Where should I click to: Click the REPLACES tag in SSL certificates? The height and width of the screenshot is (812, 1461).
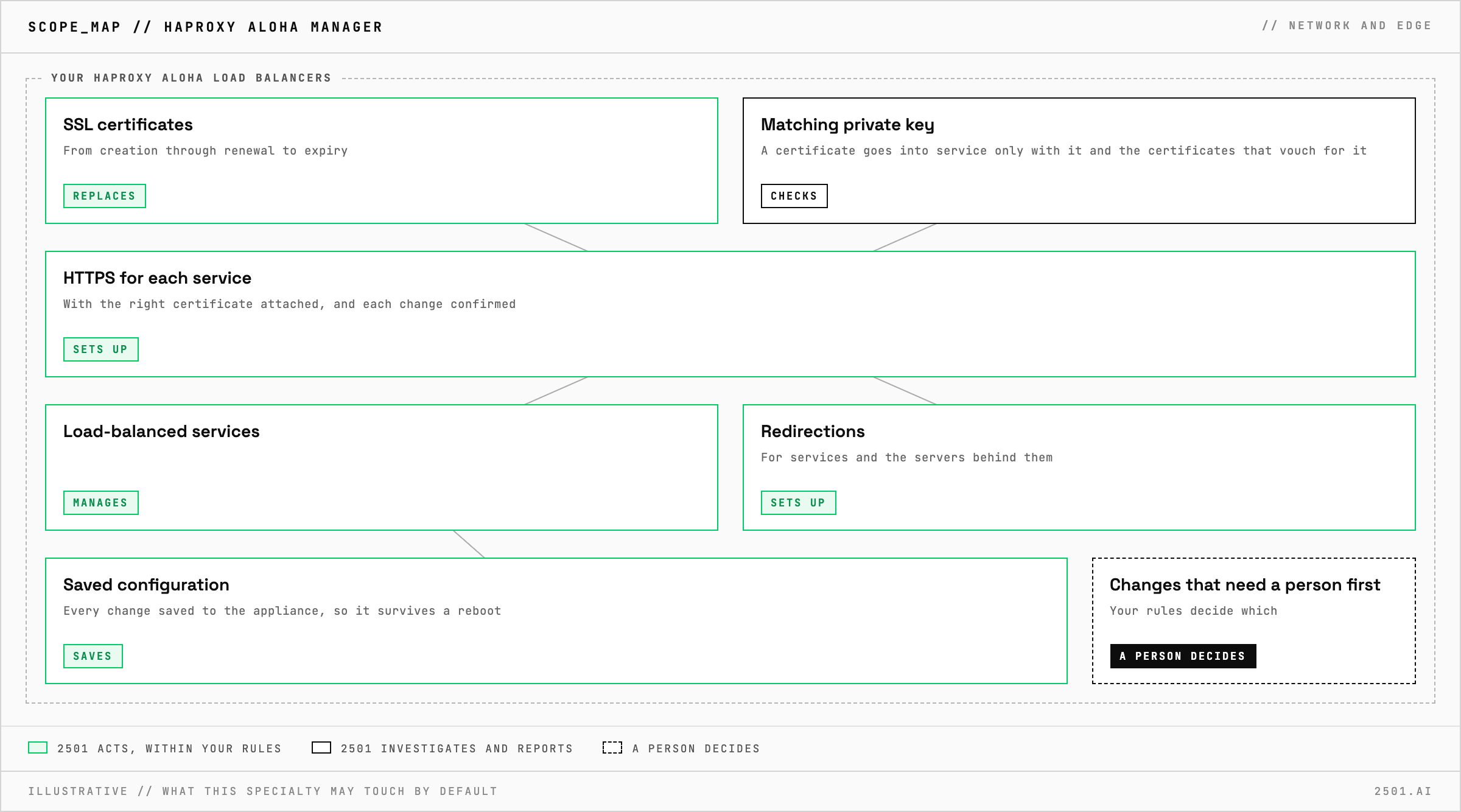click(x=105, y=196)
